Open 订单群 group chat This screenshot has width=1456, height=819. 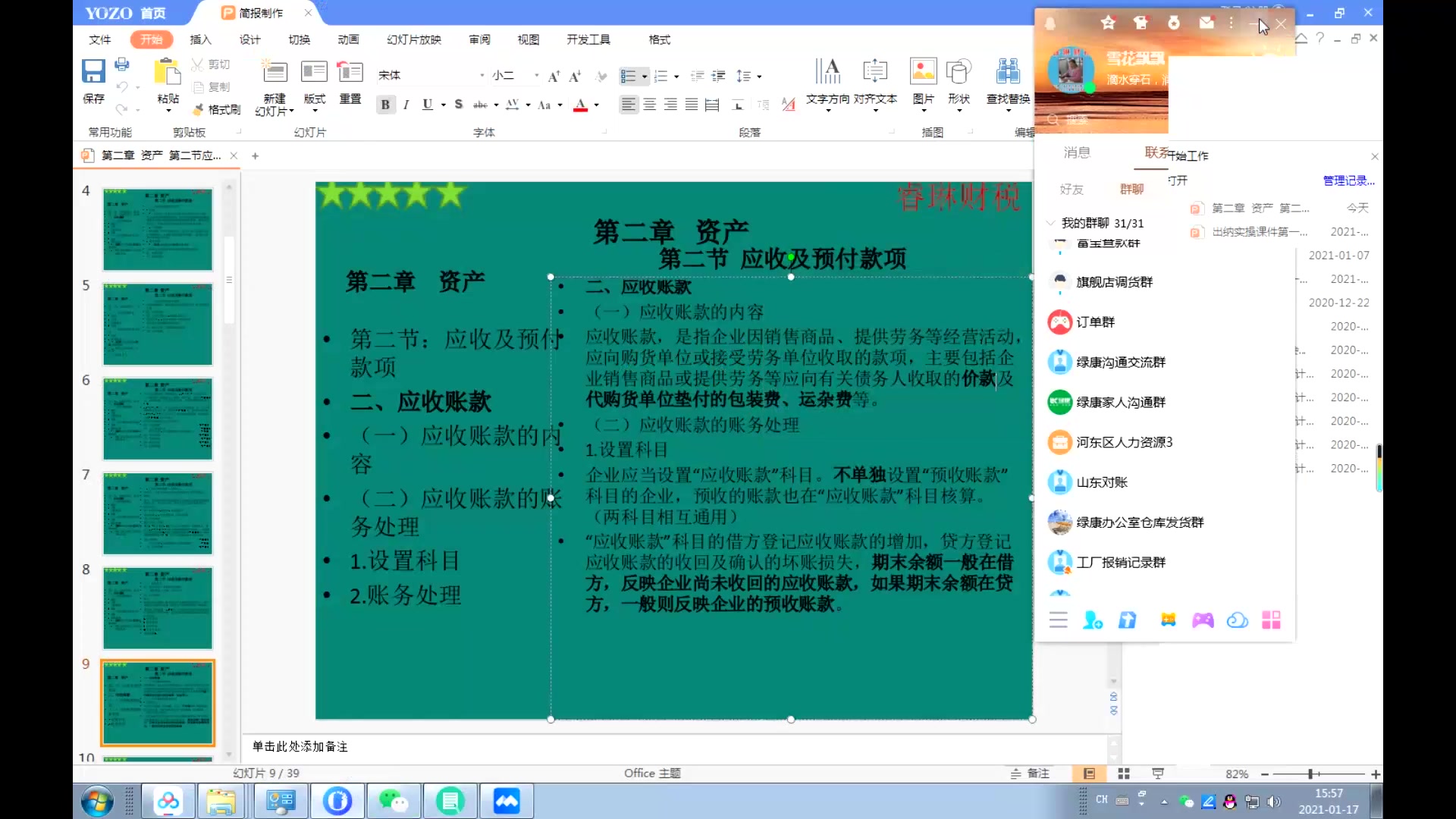tap(1095, 322)
